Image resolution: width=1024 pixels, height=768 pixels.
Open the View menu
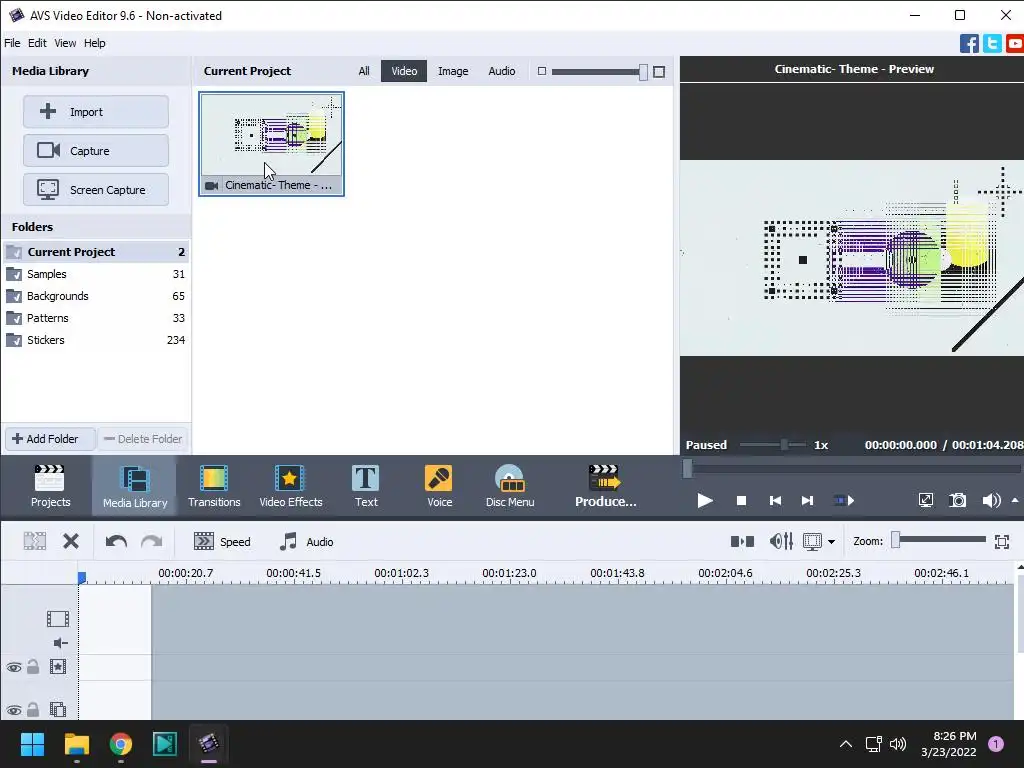click(65, 43)
